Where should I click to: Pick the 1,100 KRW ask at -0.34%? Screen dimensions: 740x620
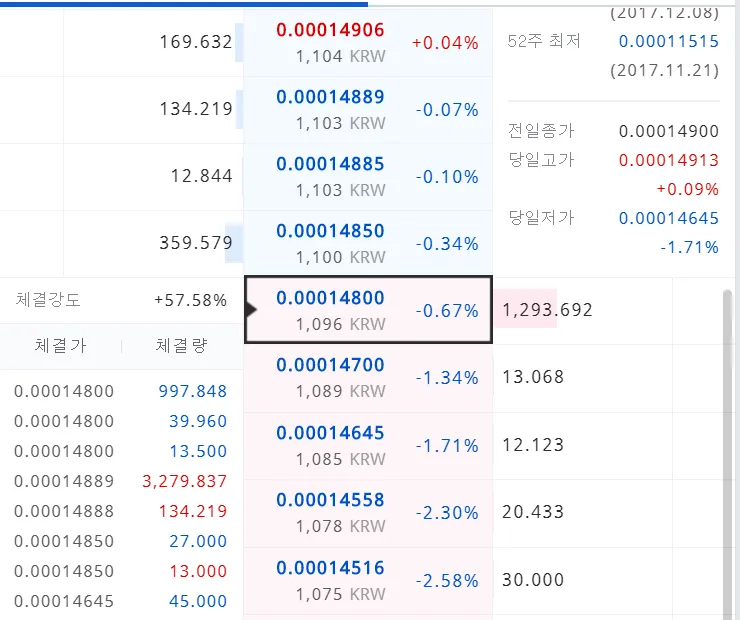click(367, 244)
